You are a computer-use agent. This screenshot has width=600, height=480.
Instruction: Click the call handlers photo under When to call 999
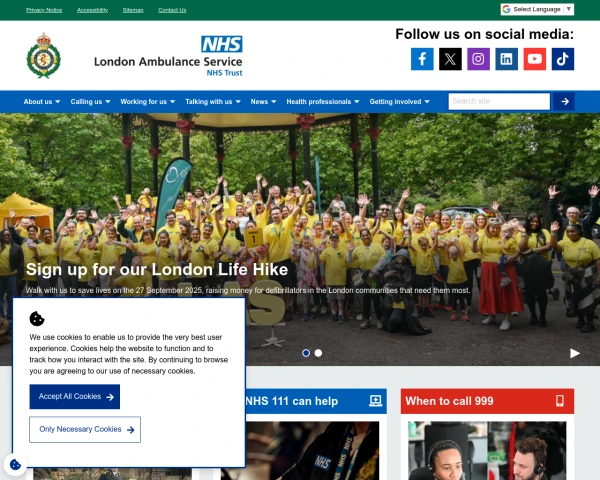point(487,451)
